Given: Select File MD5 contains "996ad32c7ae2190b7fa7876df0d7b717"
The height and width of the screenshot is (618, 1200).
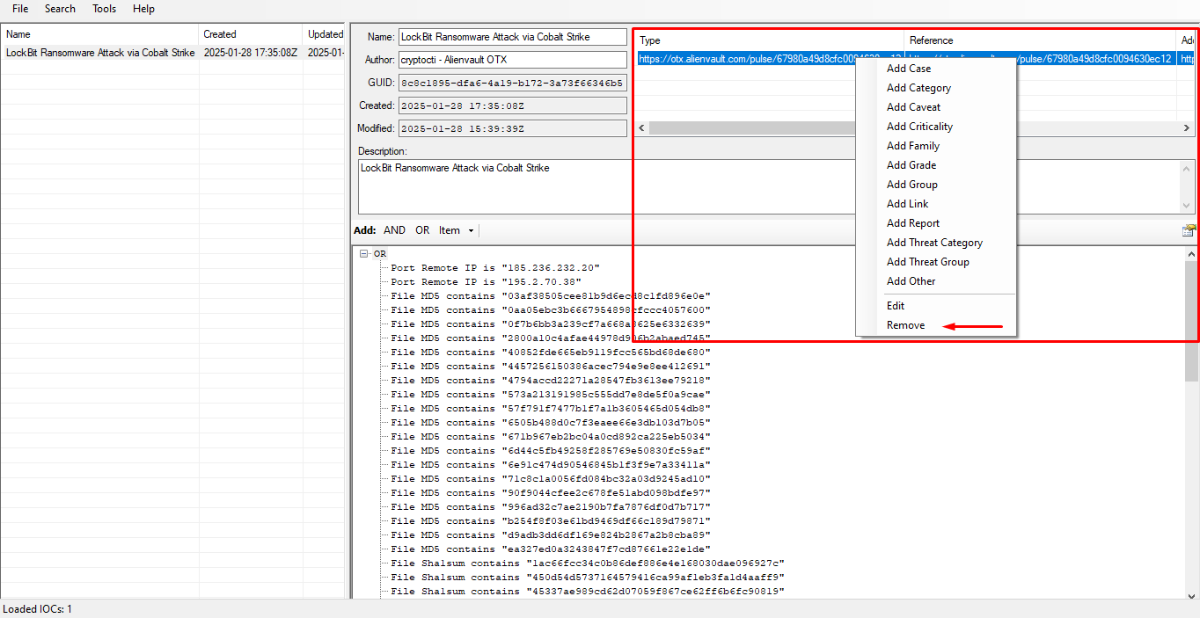Looking at the screenshot, I should click(551, 507).
